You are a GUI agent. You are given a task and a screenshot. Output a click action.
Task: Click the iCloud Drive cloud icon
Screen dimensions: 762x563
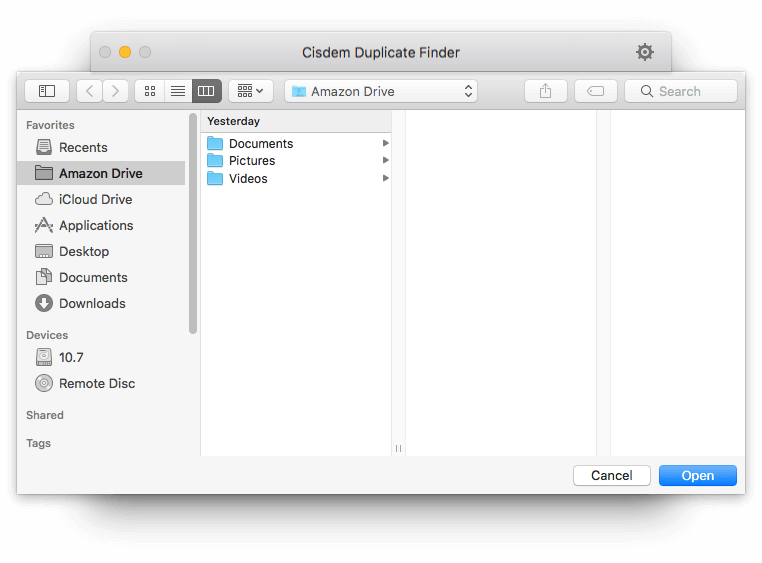[x=44, y=199]
